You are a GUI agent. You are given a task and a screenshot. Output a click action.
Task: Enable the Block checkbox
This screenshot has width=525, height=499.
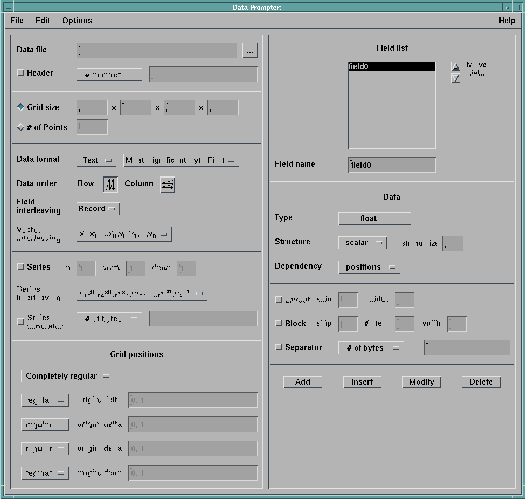279,323
